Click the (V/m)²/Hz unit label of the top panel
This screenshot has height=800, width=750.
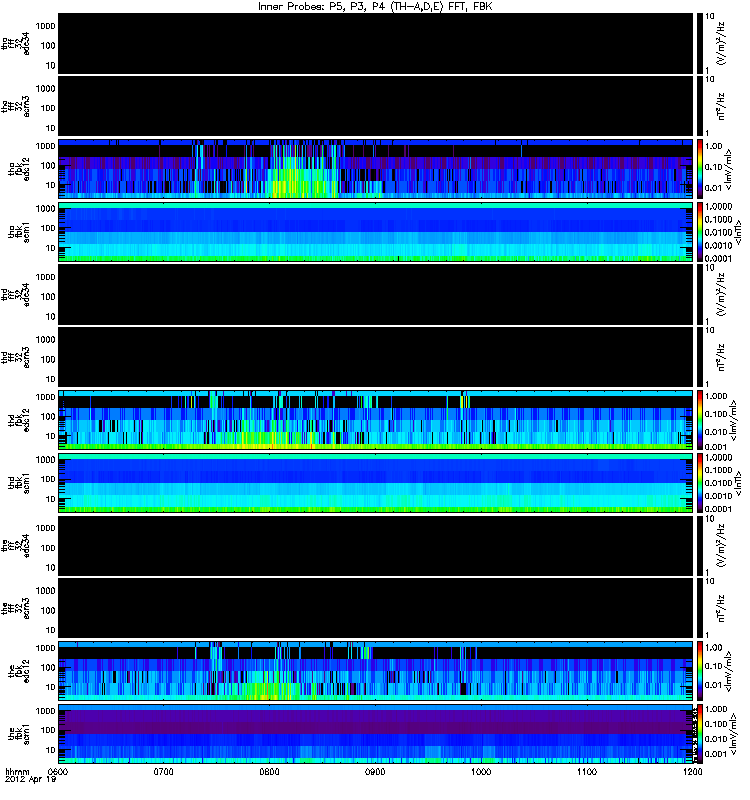pos(721,44)
